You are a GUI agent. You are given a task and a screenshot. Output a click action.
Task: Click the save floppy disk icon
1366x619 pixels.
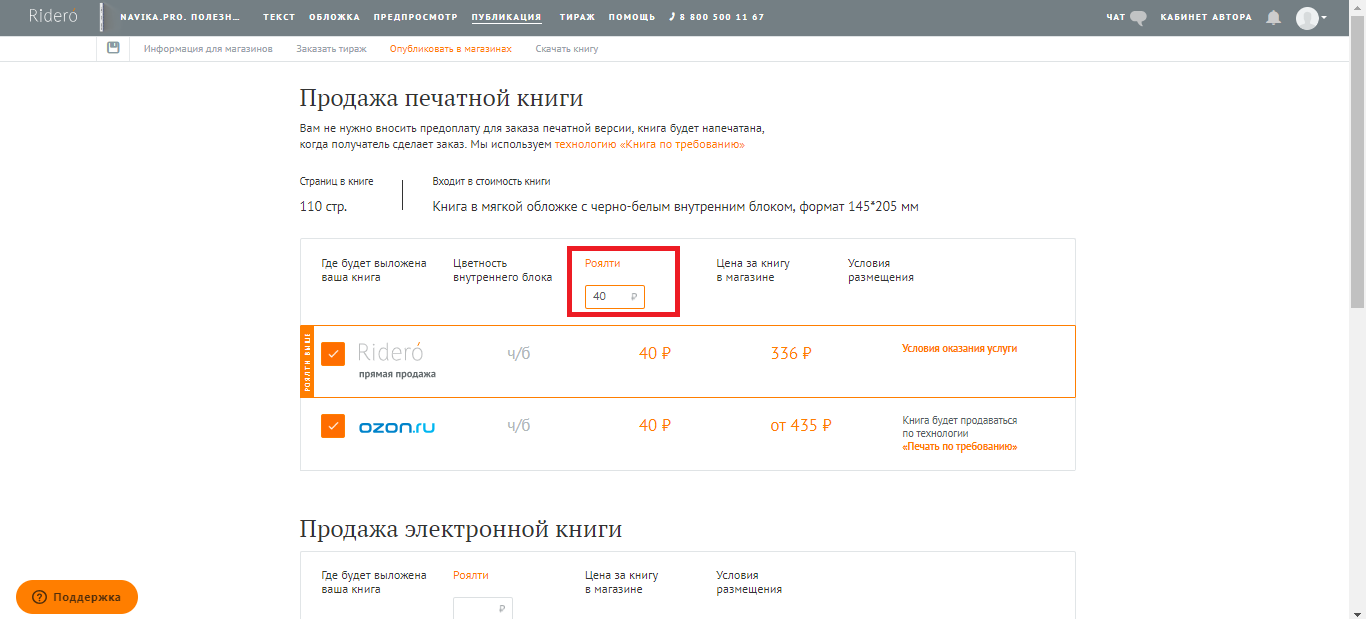(113, 48)
